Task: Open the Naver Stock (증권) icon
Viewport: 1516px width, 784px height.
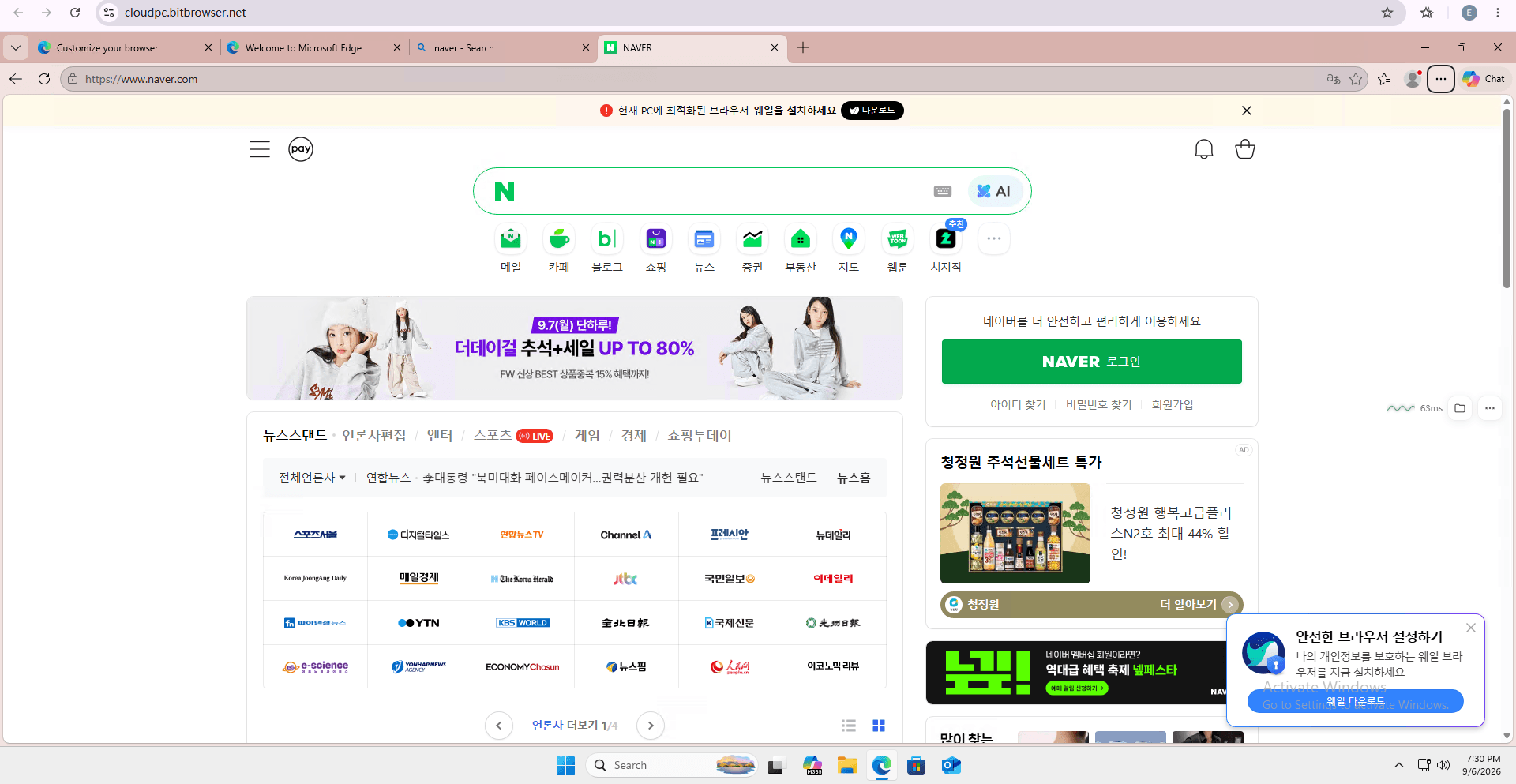Action: tap(752, 238)
